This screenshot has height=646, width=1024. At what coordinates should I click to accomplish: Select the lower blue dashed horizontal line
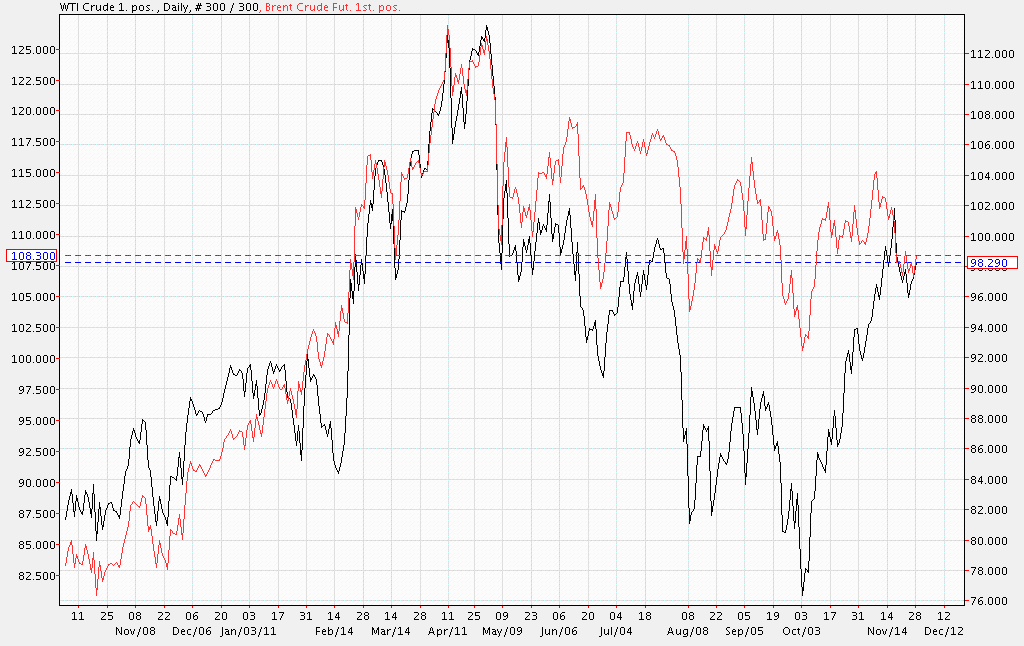pyautogui.click(x=500, y=263)
